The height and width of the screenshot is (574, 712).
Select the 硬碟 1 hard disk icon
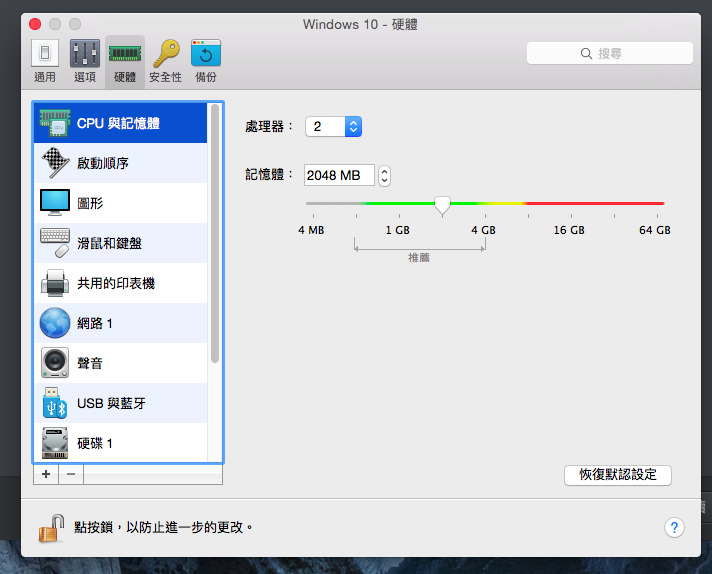55,443
